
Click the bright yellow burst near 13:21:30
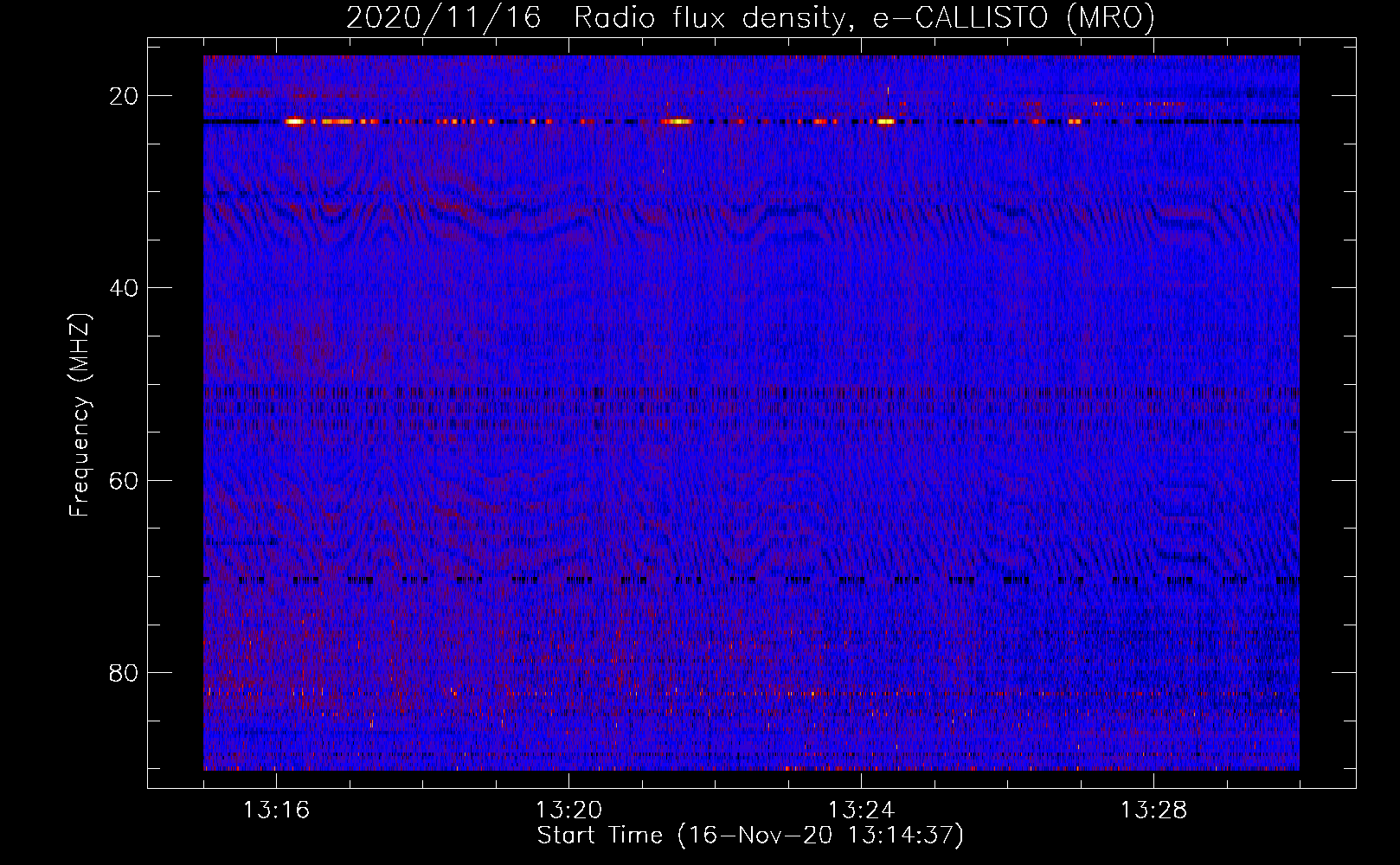tap(677, 122)
